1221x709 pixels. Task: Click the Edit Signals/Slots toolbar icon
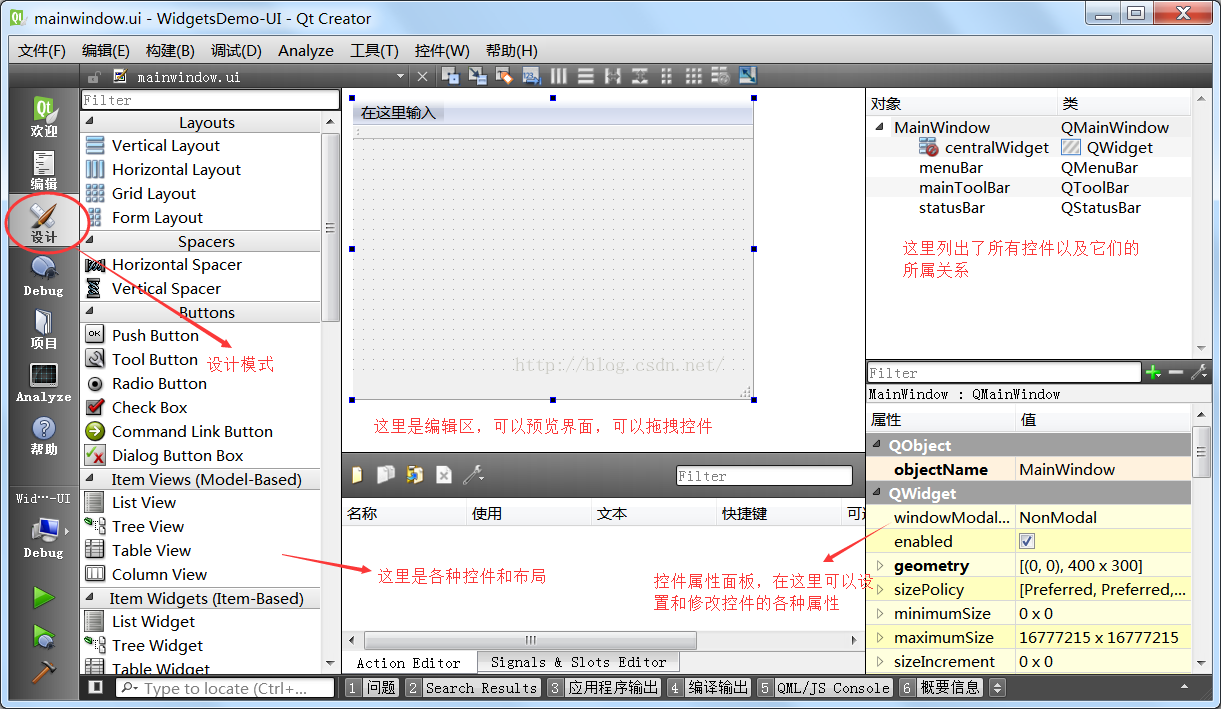point(477,76)
